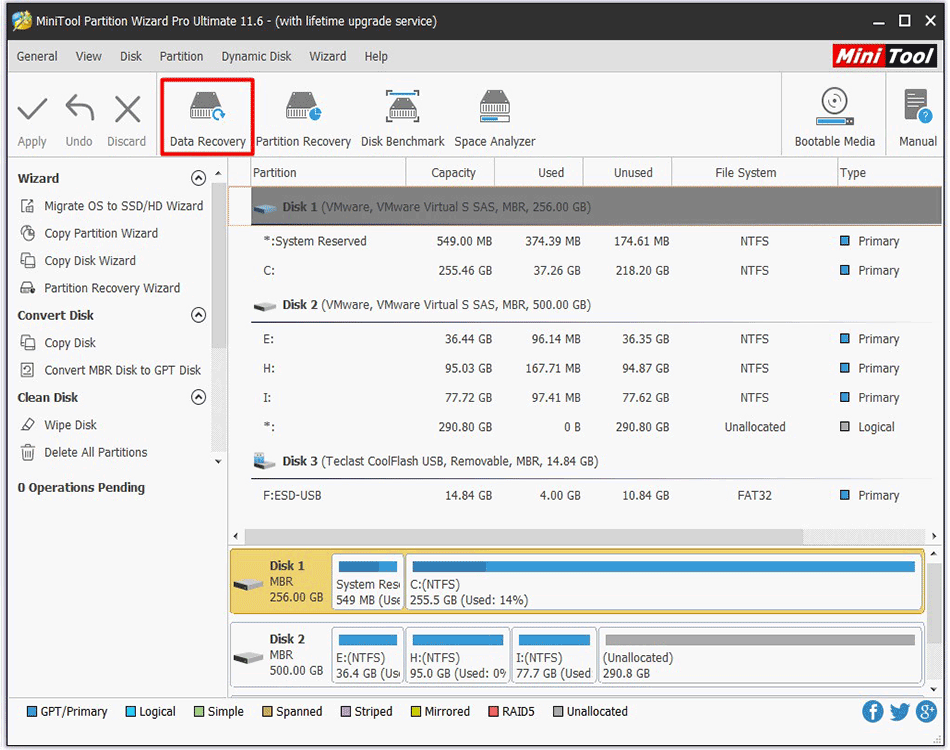Click the Undo arrow icon

79,108
